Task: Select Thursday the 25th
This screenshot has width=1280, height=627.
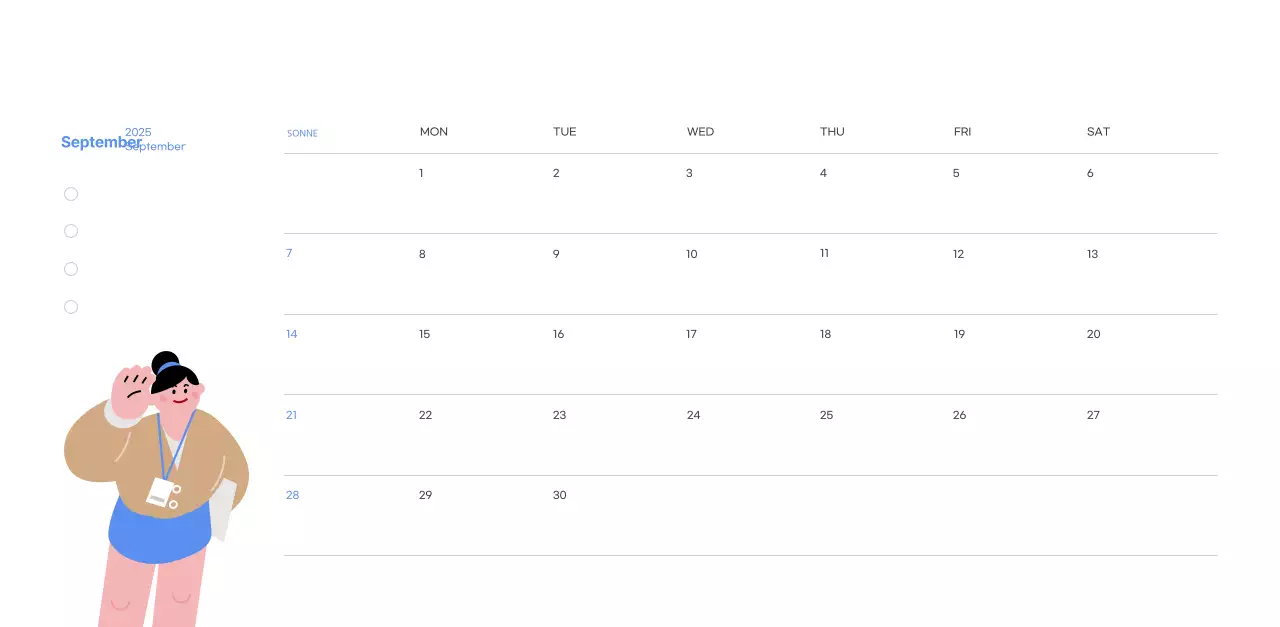Action: tap(826, 415)
